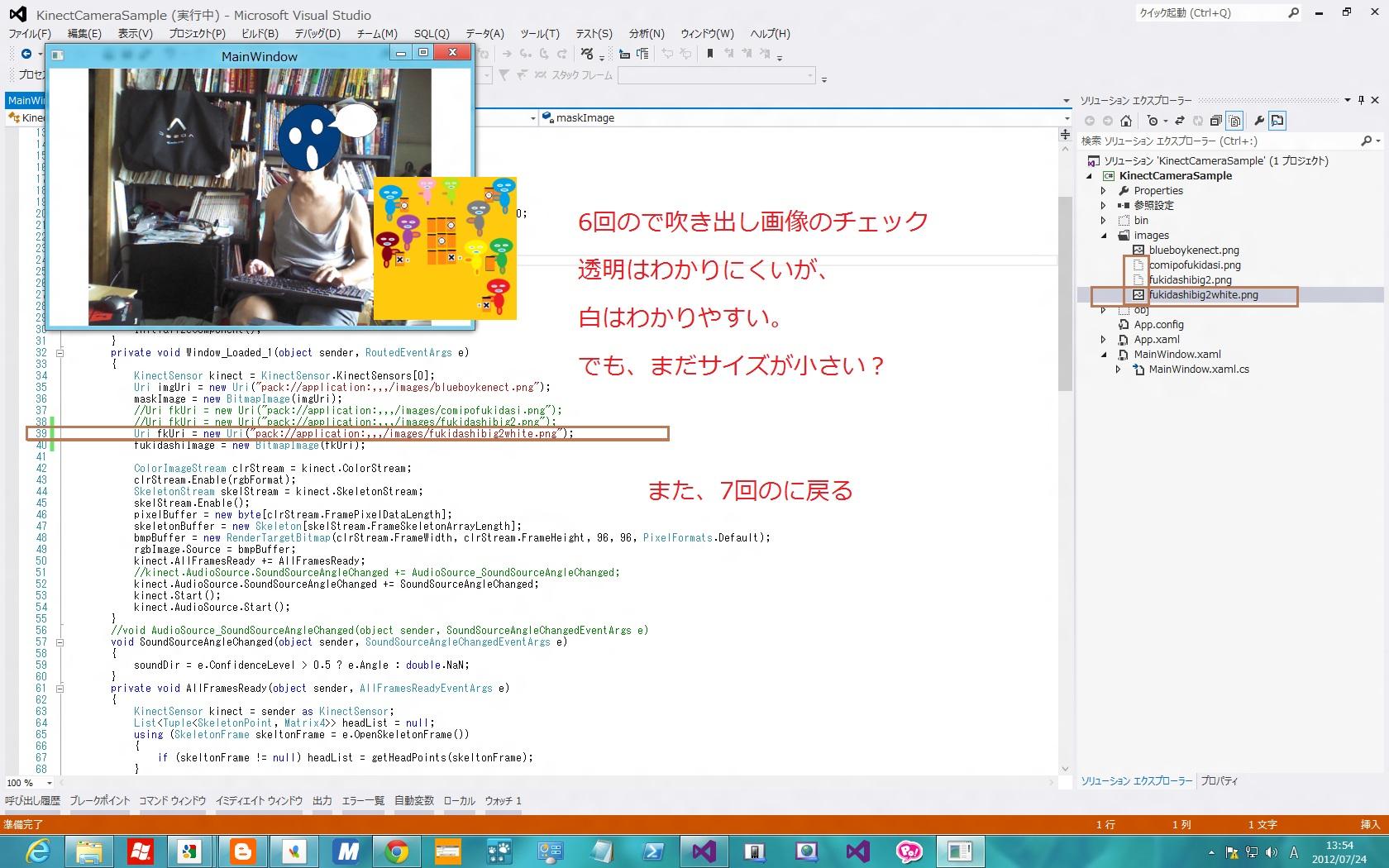Select blueboykenect.png in Solution Explorer
The width and height of the screenshot is (1389, 868).
pyautogui.click(x=1193, y=250)
